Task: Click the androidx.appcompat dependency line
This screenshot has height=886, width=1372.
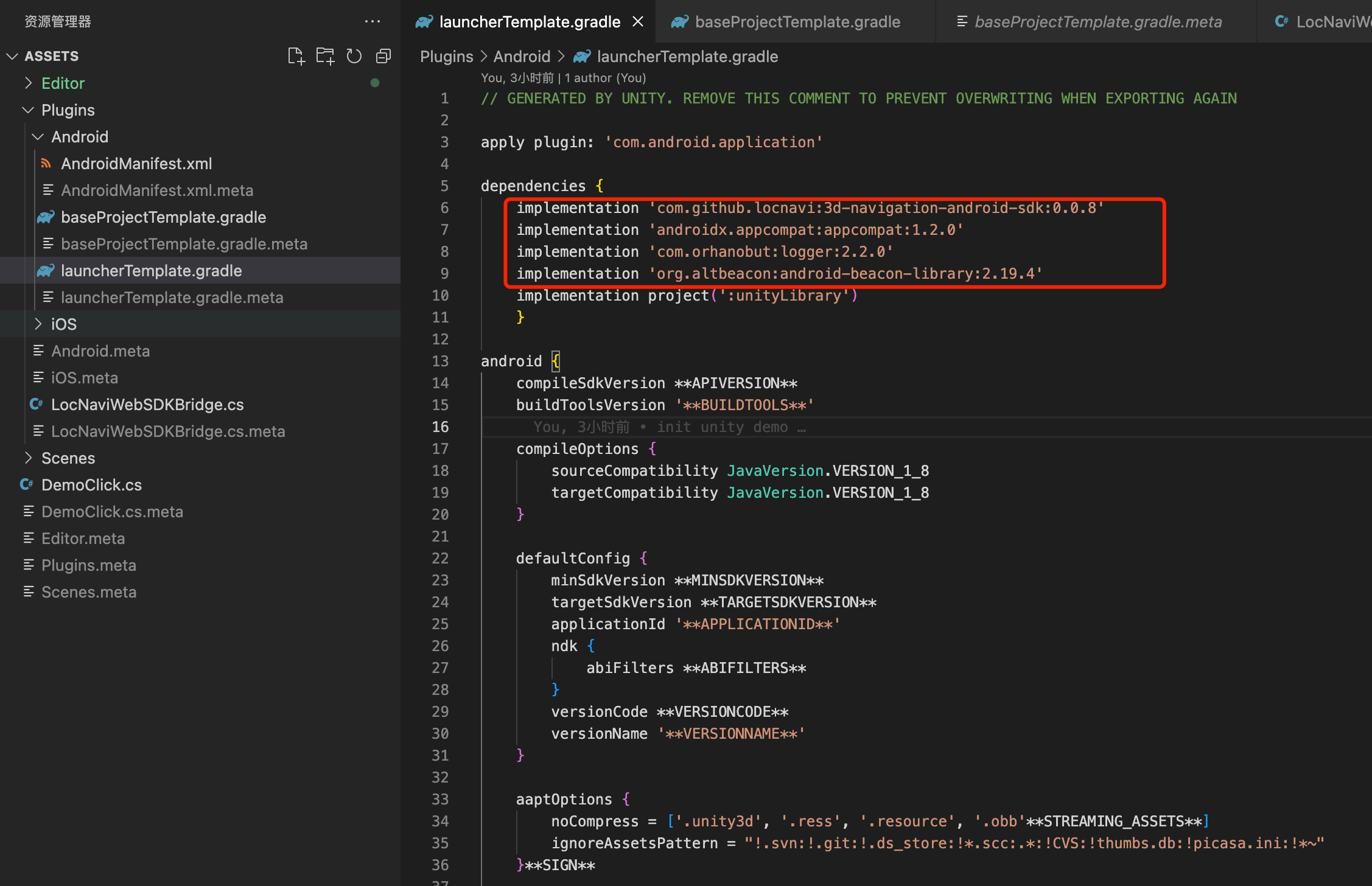Action: tap(740, 229)
